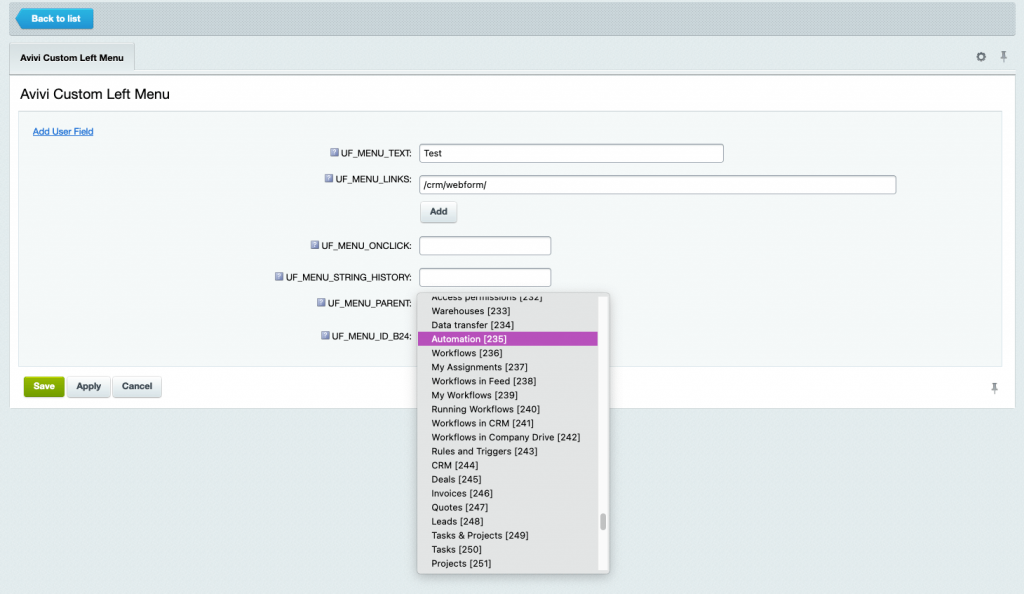Select CRM [244] option
Image resolution: width=1024 pixels, height=594 pixels.
tap(508, 465)
